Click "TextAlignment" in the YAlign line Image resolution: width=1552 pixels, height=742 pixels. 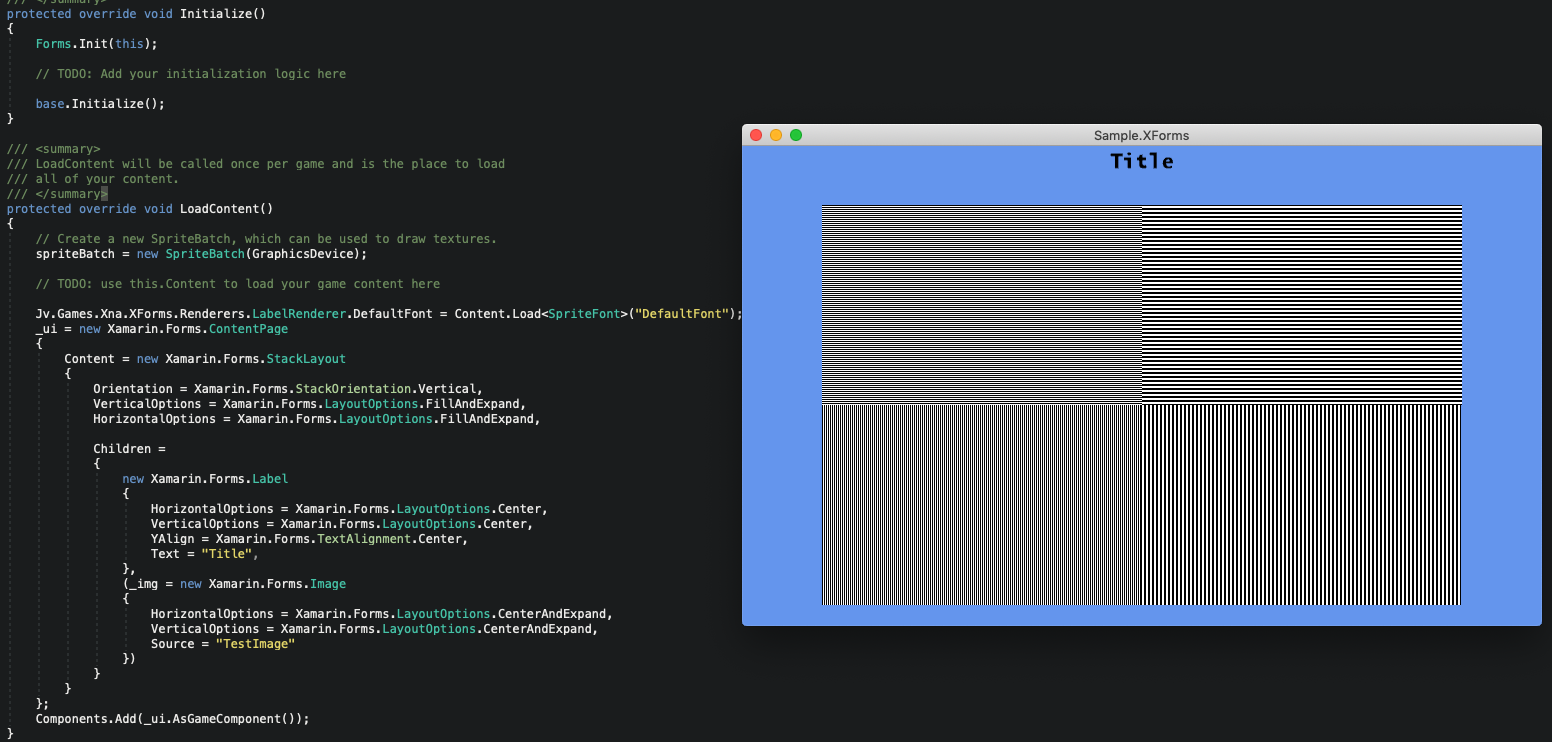point(364,539)
